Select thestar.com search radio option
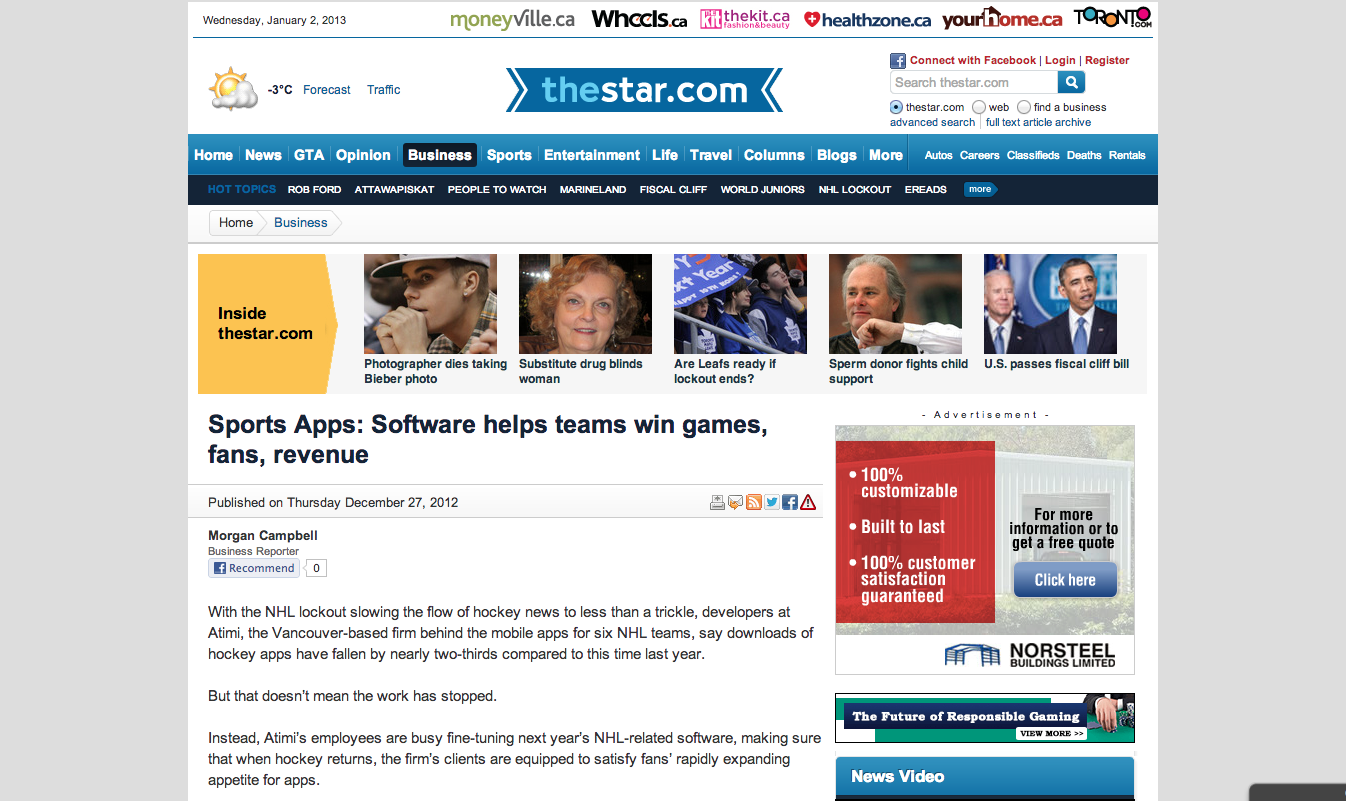This screenshot has width=1346, height=801. (896, 107)
